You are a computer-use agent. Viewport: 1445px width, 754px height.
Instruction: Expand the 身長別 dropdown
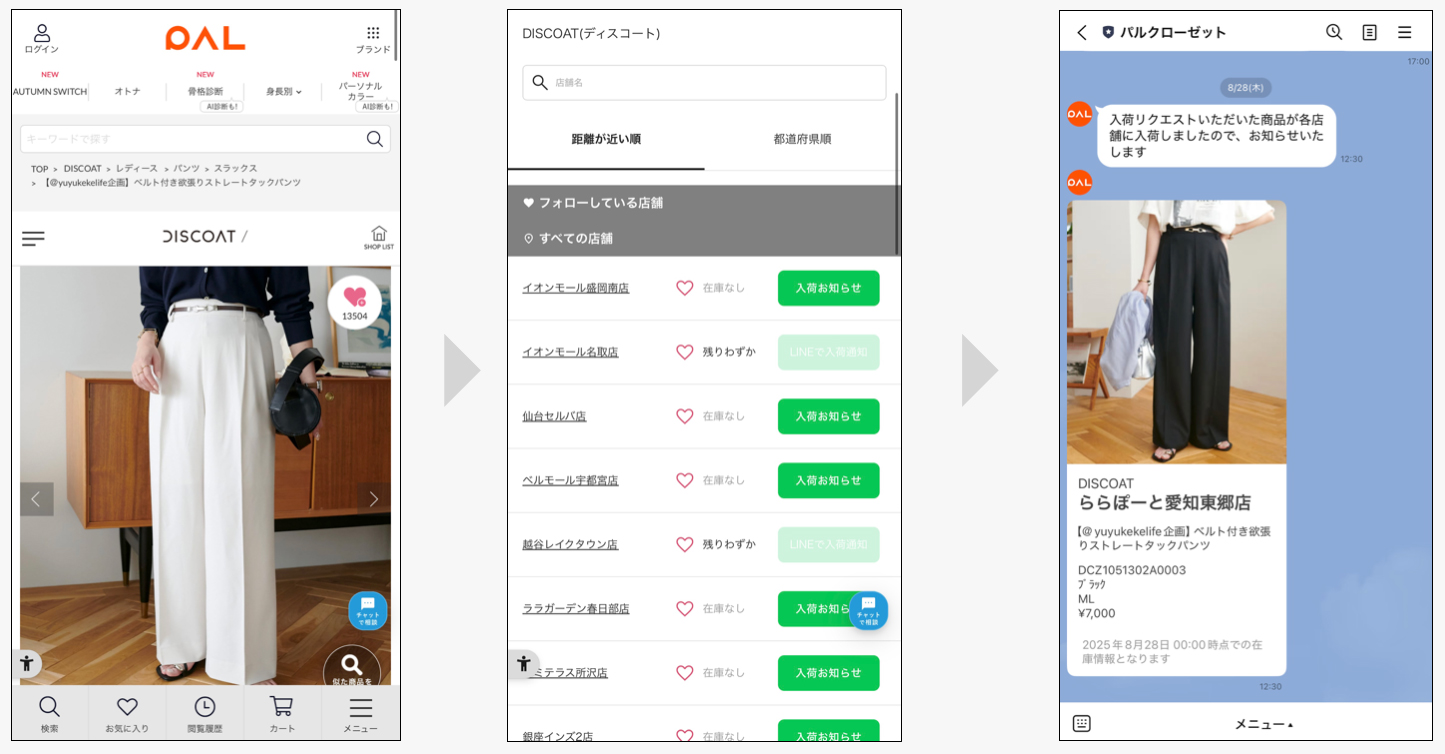(x=284, y=91)
